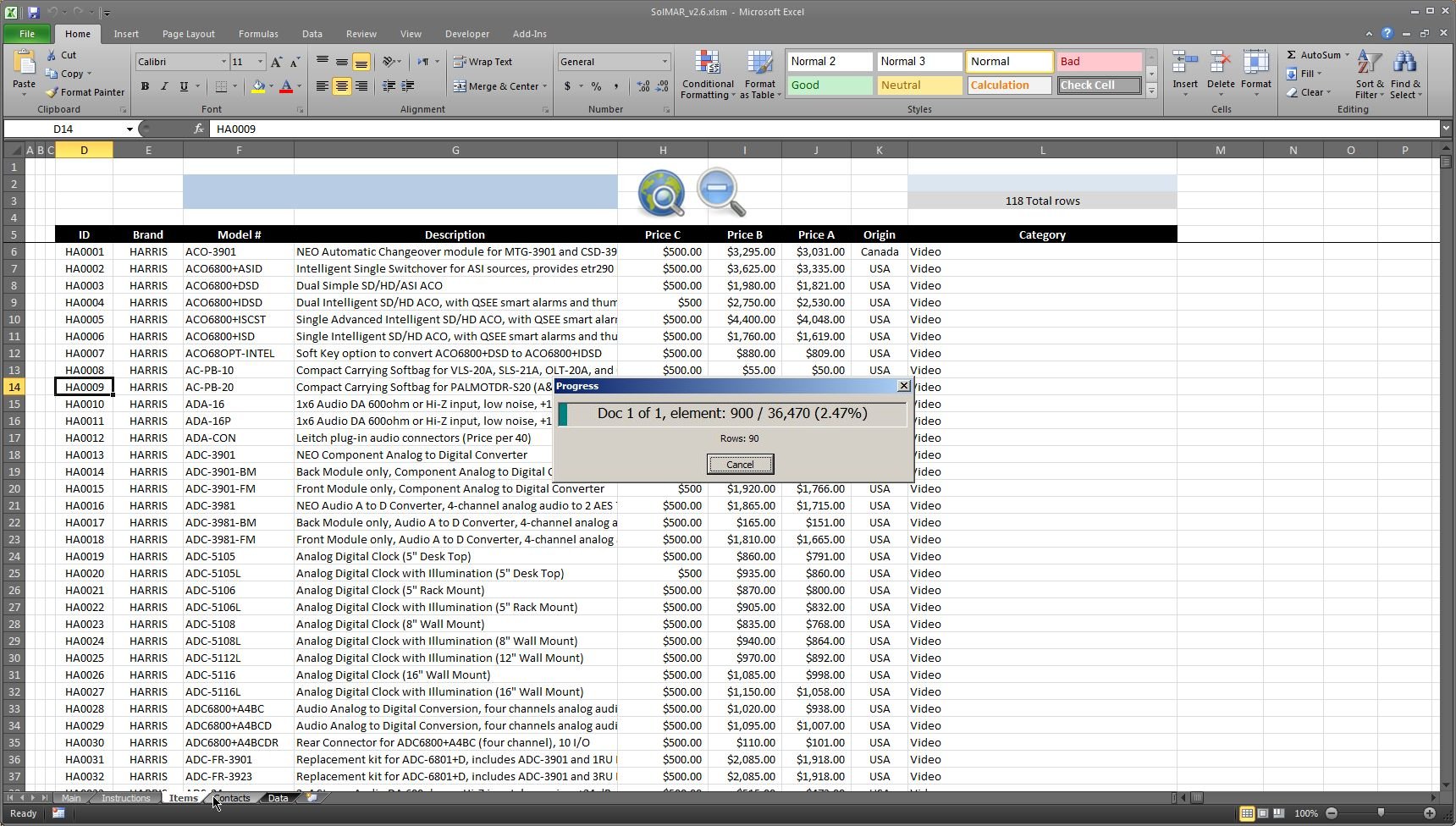This screenshot has height=826, width=1456.
Task: Apply the Good cell style
Action: coord(830,85)
